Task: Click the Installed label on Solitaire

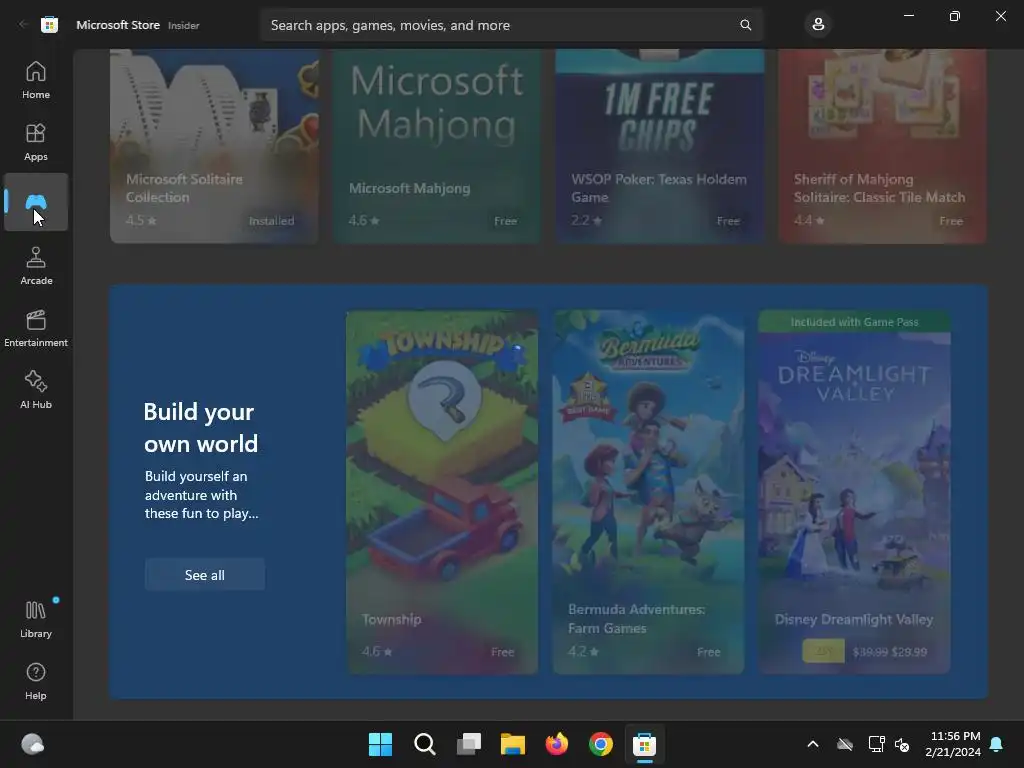Action: [271, 221]
